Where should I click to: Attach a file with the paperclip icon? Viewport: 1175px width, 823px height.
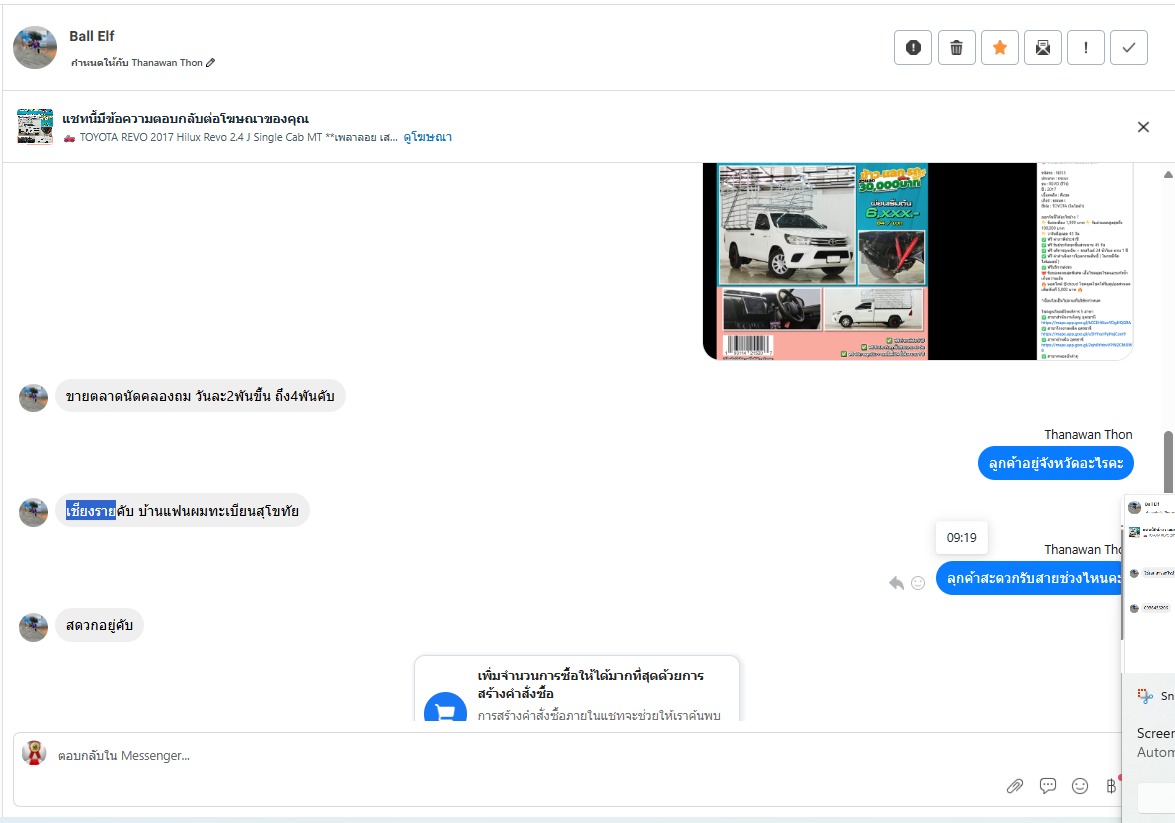[1015, 786]
